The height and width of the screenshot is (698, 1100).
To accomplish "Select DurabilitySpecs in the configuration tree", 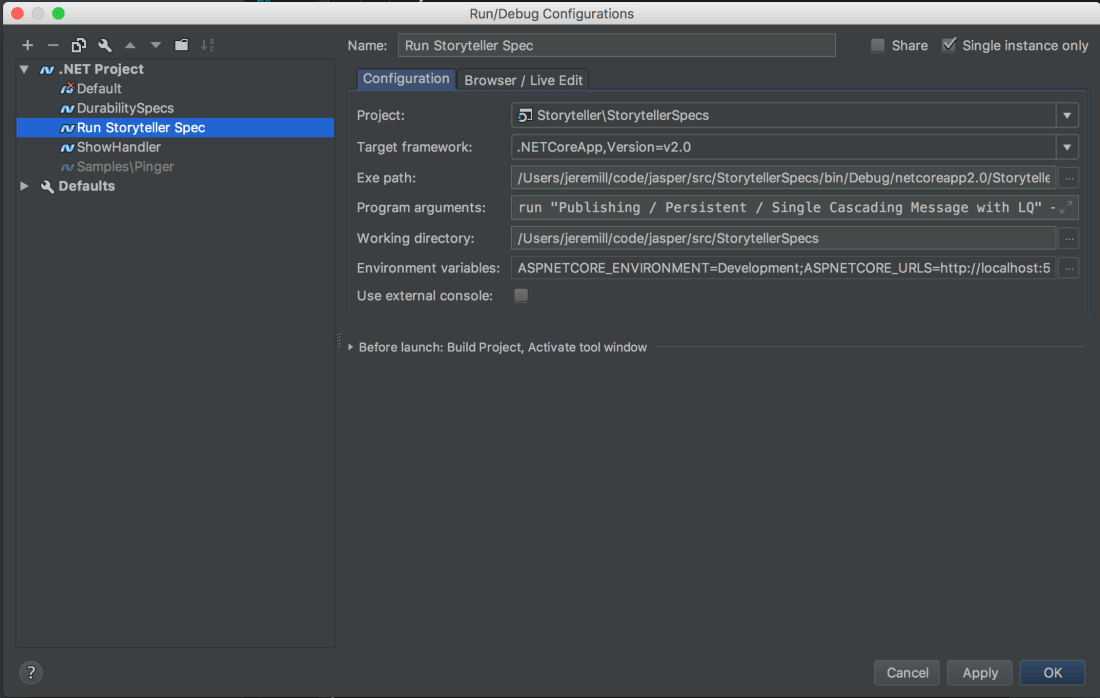I will pos(125,108).
